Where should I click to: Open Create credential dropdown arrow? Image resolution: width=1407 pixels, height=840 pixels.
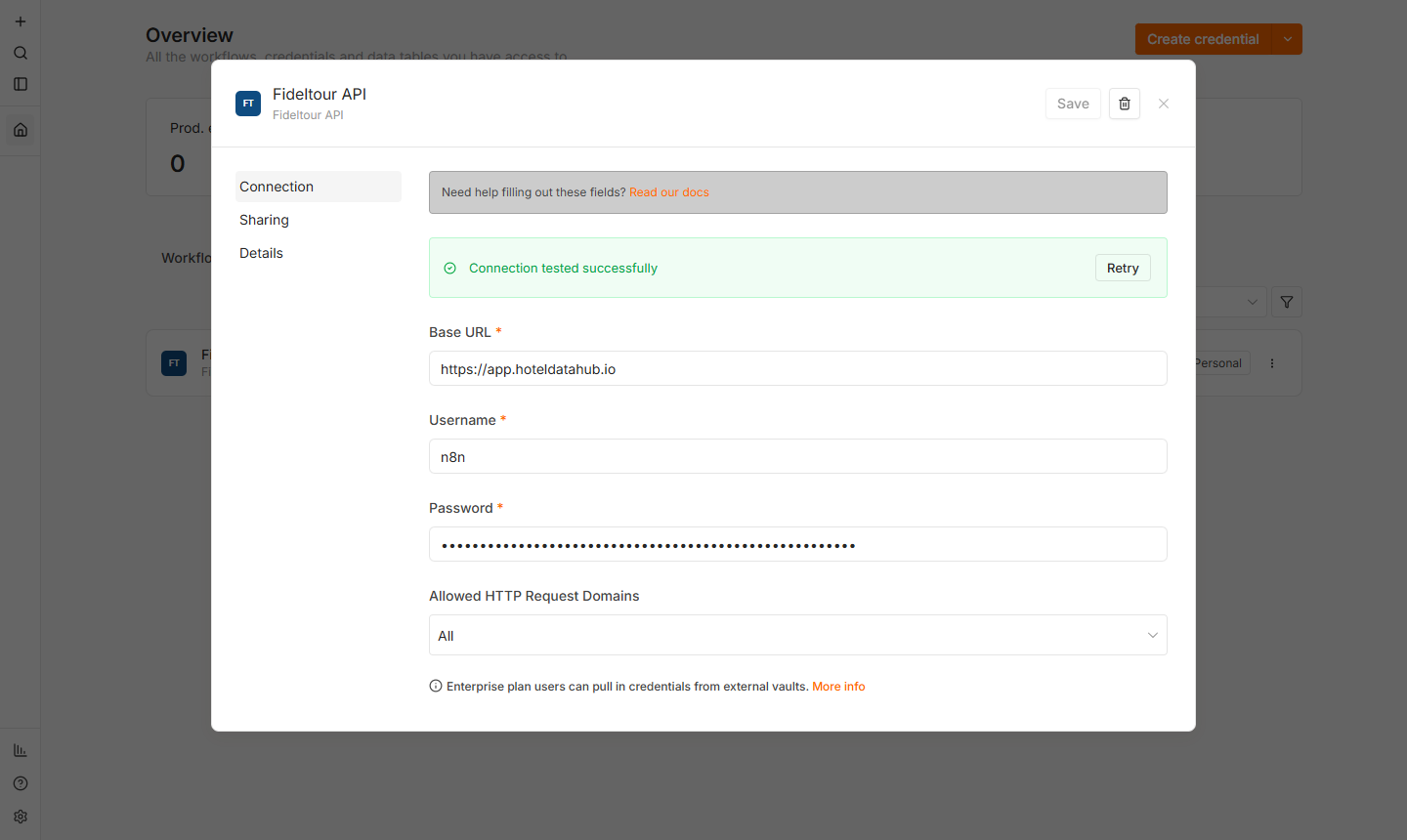point(1288,39)
